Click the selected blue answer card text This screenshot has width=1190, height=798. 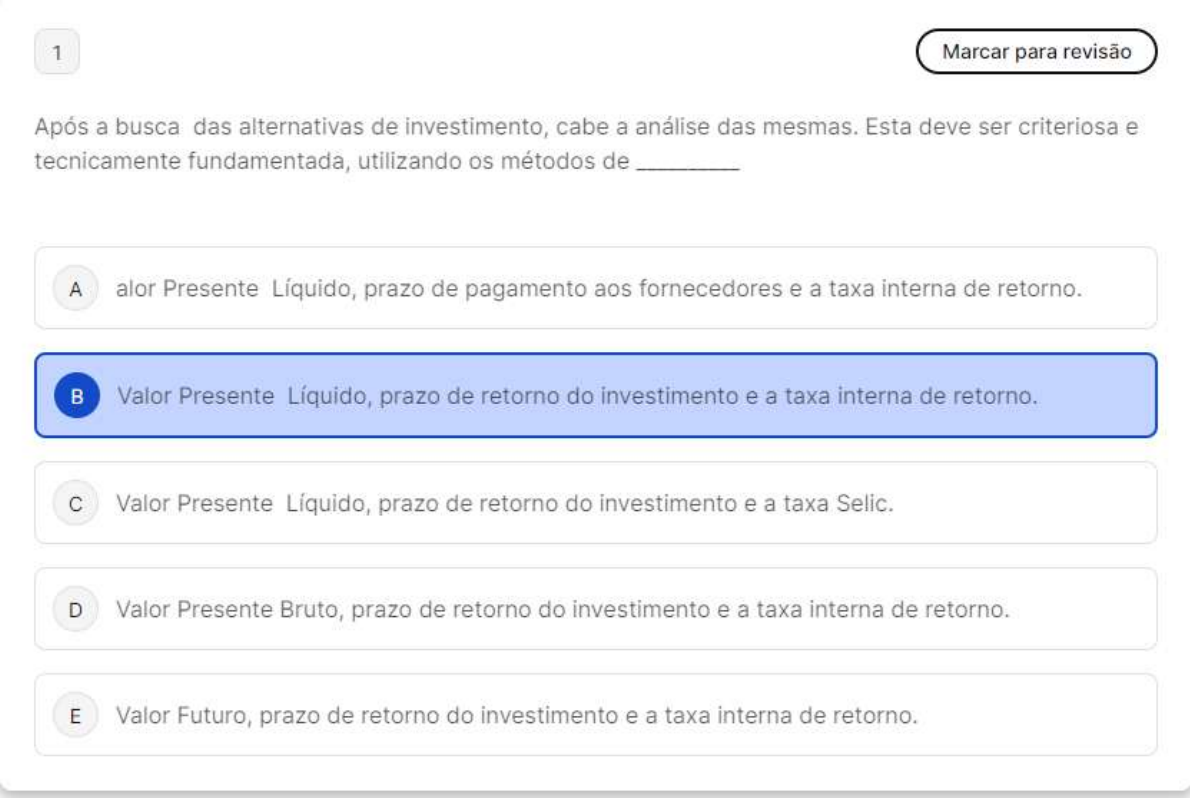click(576, 396)
